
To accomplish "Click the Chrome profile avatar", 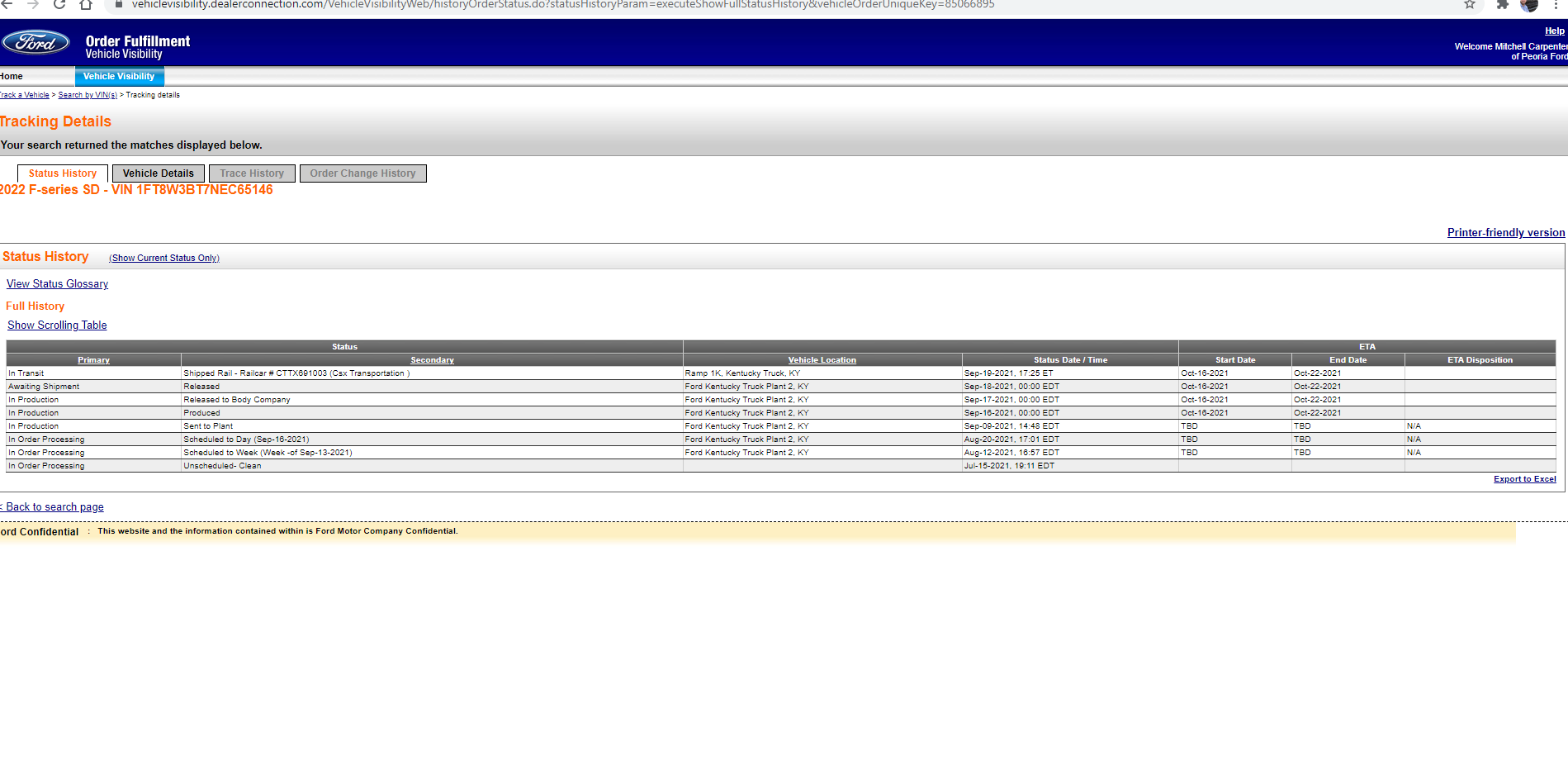I will coord(1529,5).
